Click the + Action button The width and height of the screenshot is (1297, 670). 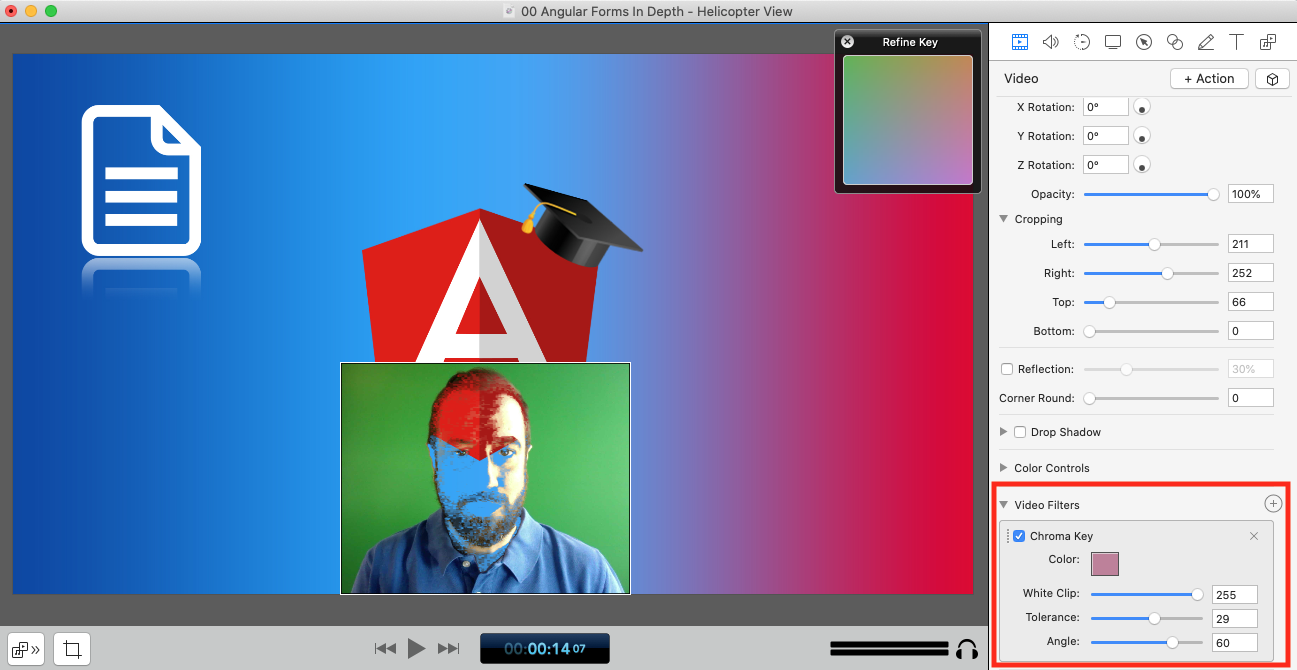coord(1209,79)
